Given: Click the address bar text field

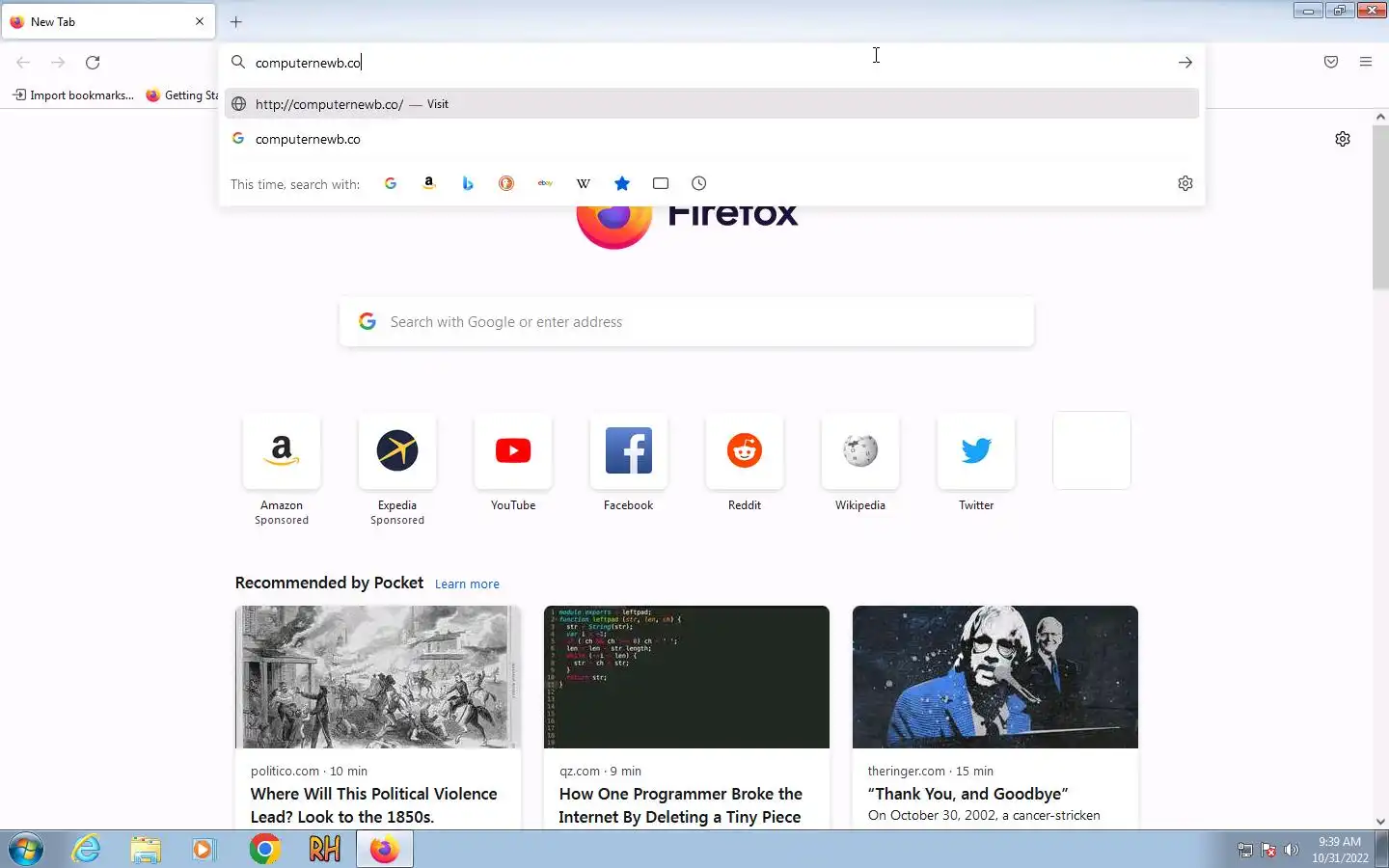Looking at the screenshot, I should tap(712, 63).
